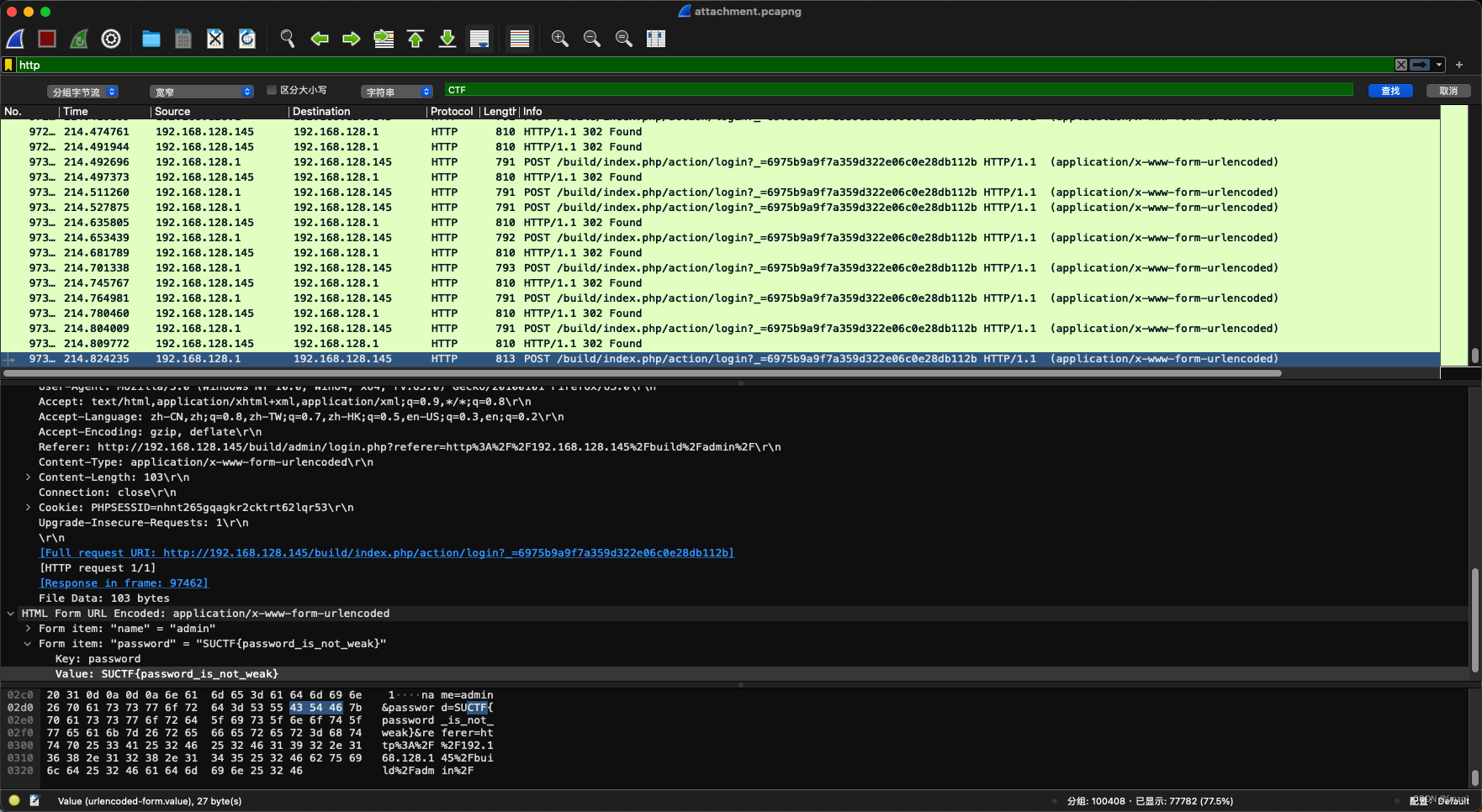1482x812 pixels.
Task: Open the 分组字节流 search scope dropdown
Action: pos(82,92)
